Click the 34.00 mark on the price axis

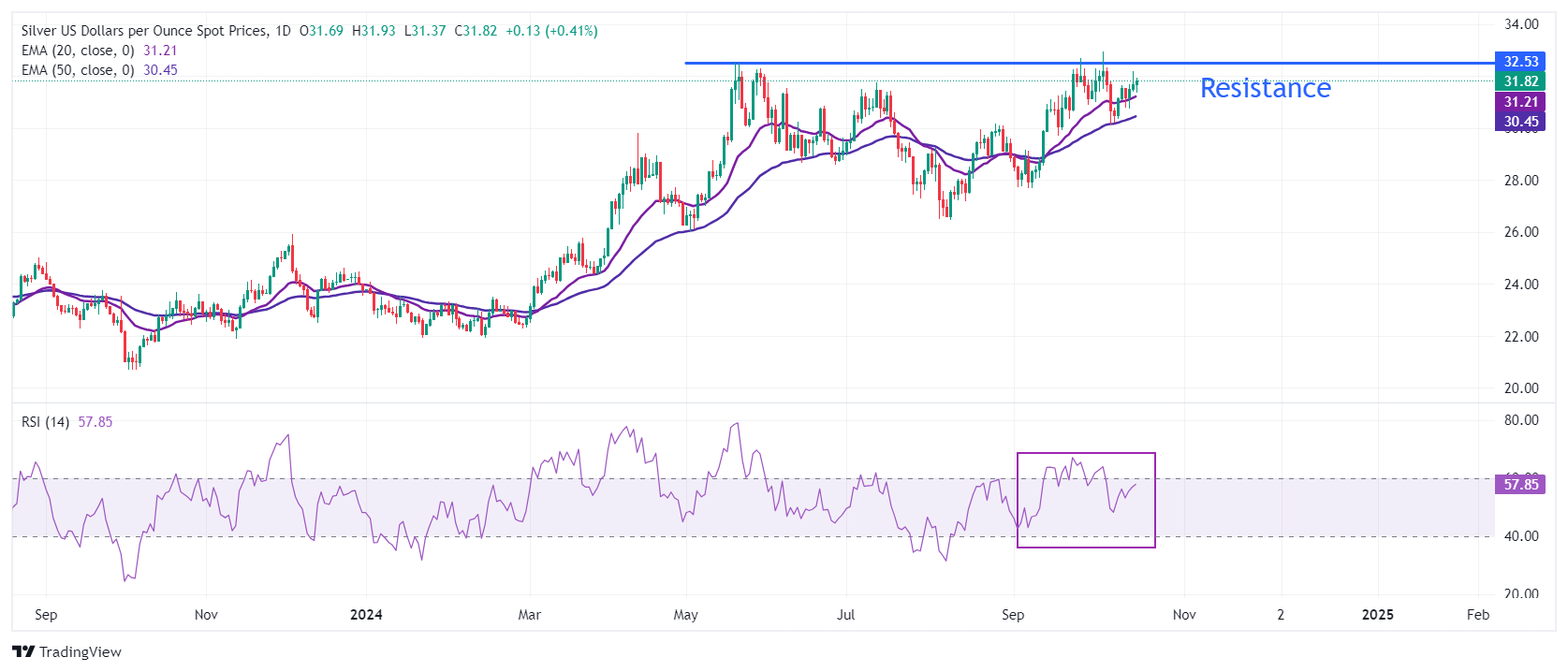(1521, 24)
